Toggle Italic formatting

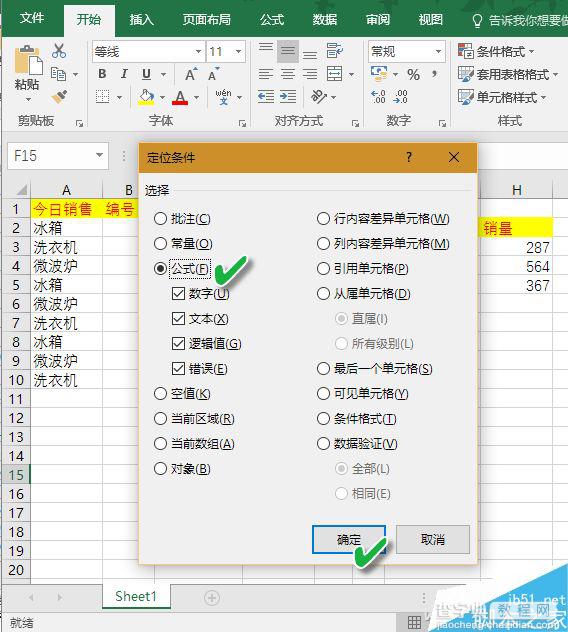(124, 74)
